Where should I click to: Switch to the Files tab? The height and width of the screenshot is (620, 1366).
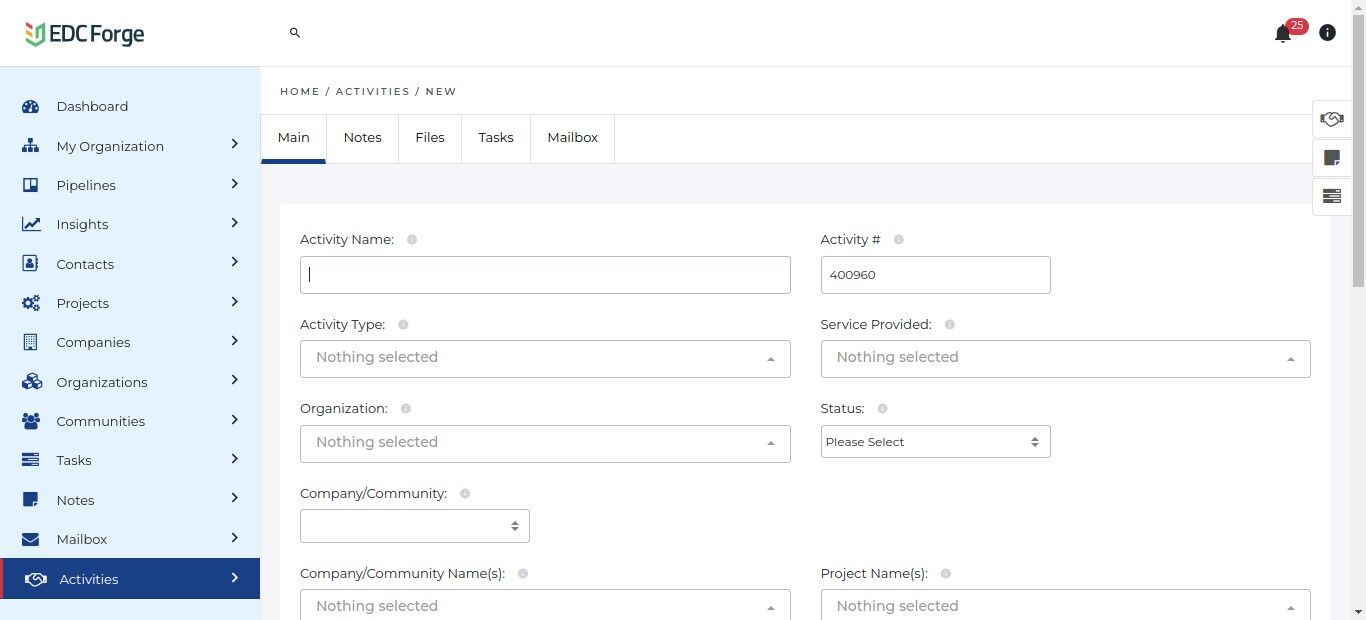coord(430,138)
